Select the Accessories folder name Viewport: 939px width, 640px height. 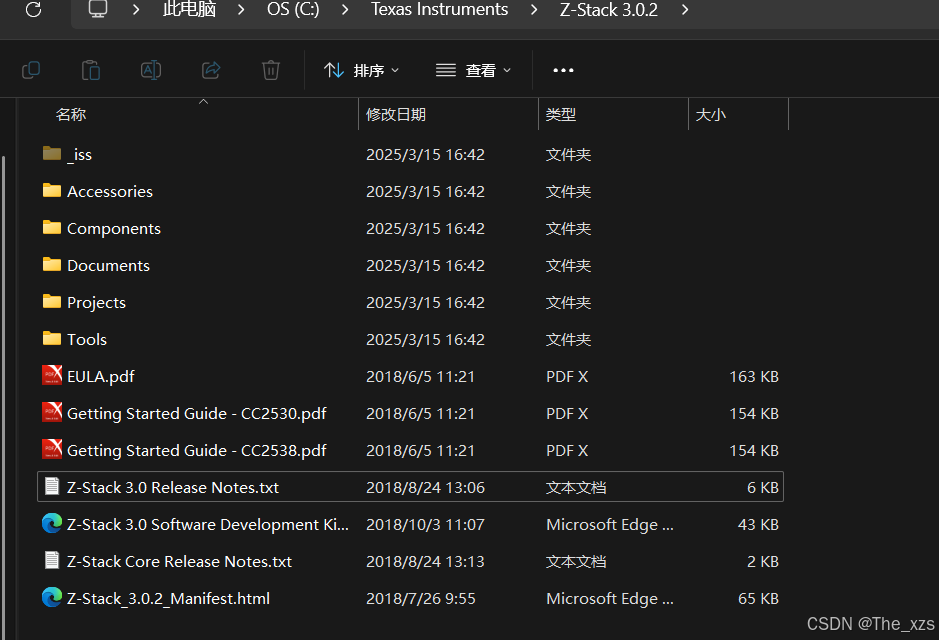[110, 192]
